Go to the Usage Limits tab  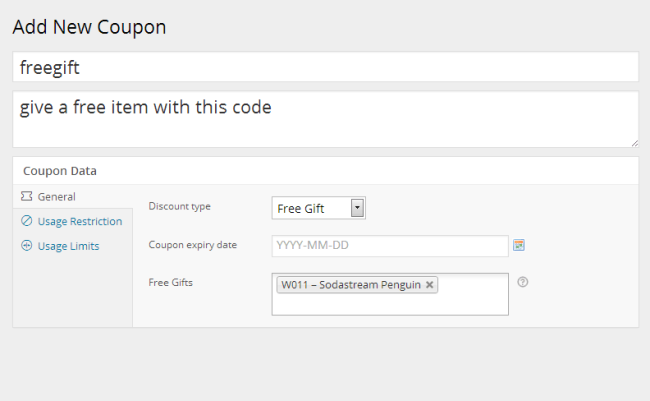pyautogui.click(x=68, y=245)
